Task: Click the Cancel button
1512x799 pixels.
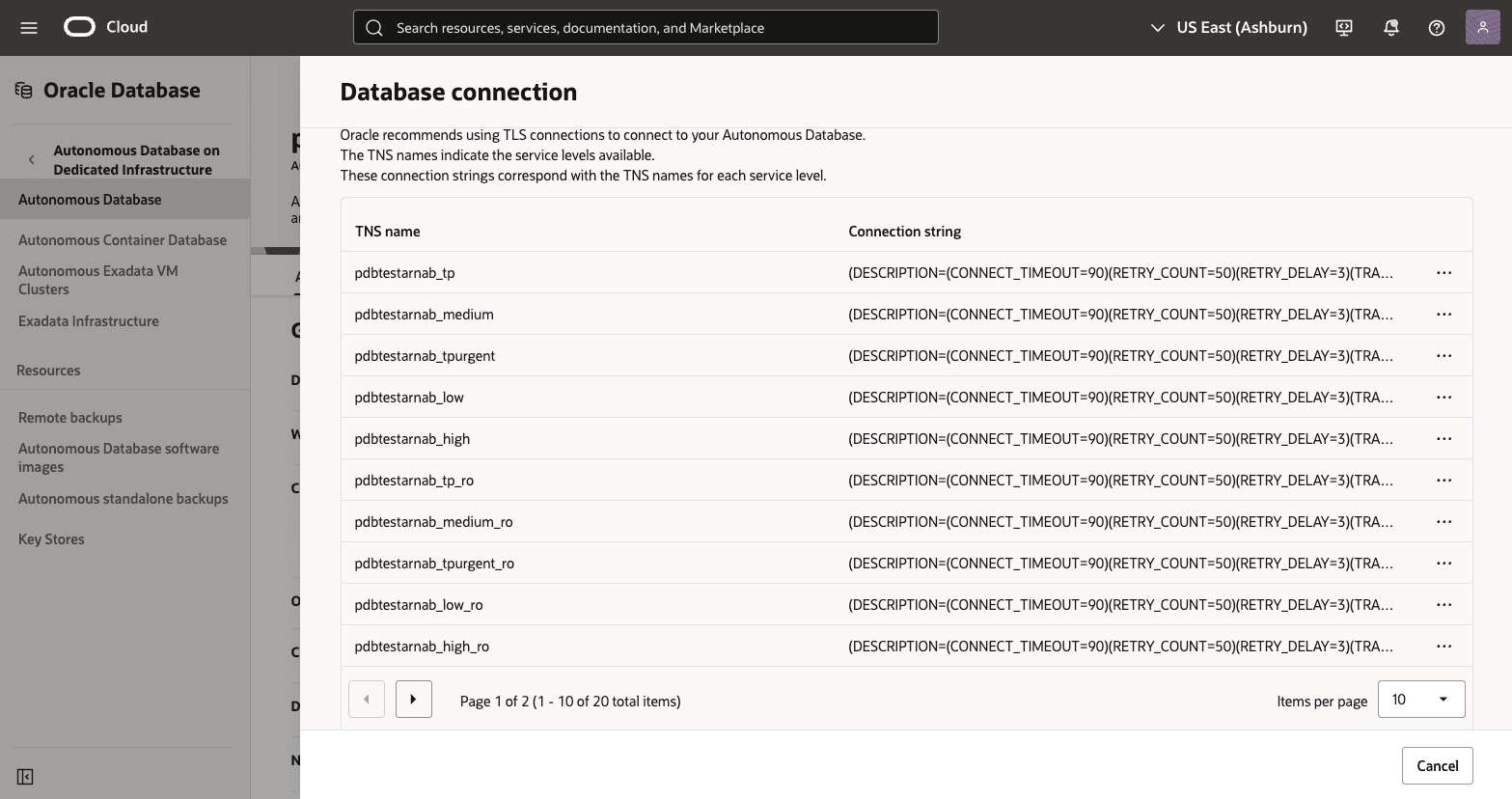Action: click(1437, 765)
